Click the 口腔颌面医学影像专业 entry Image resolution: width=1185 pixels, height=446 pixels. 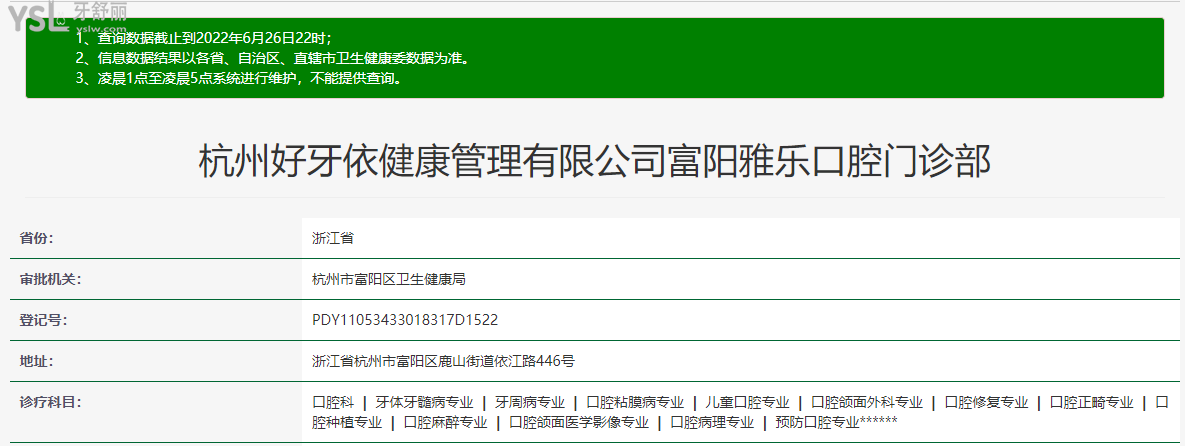pos(579,423)
